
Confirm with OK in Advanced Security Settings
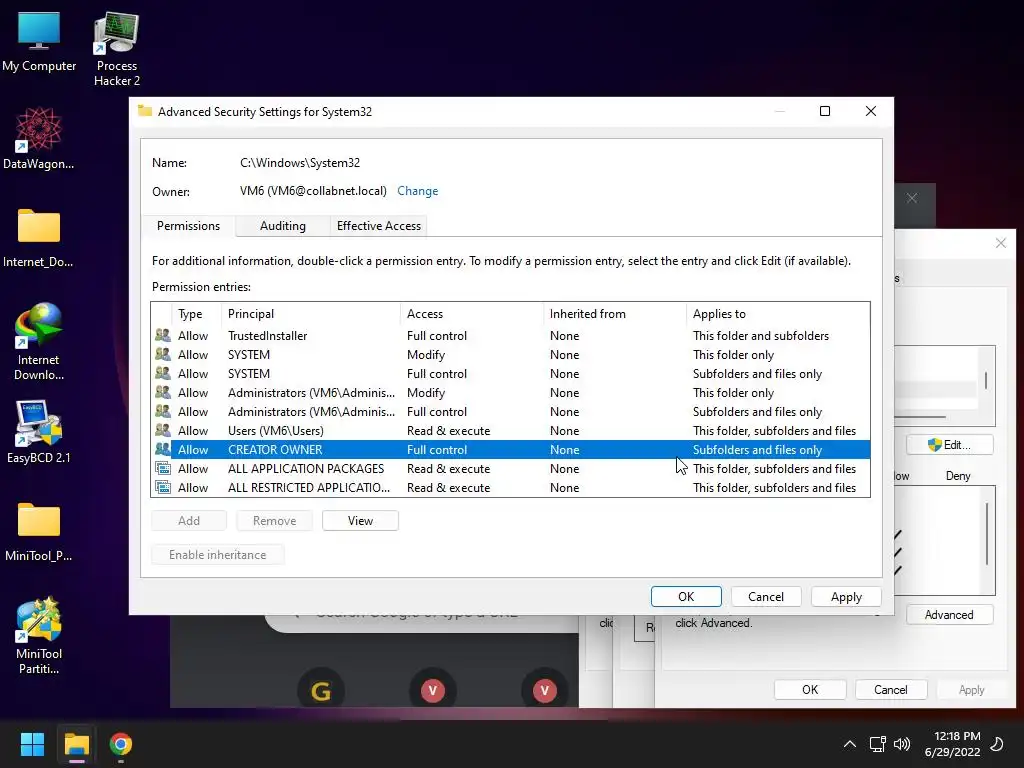686,597
